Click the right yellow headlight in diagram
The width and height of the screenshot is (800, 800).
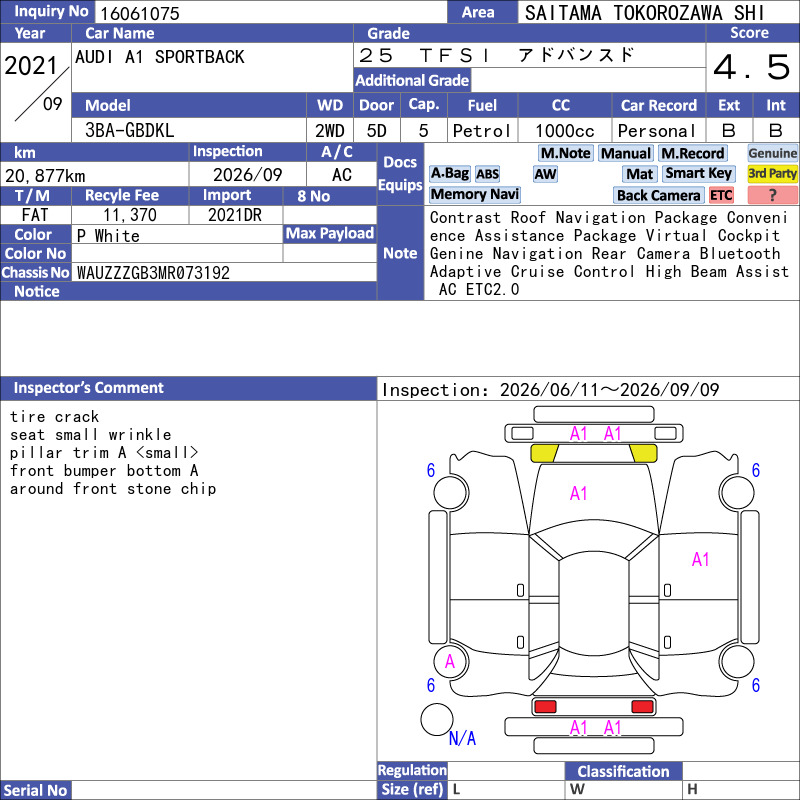click(x=643, y=453)
